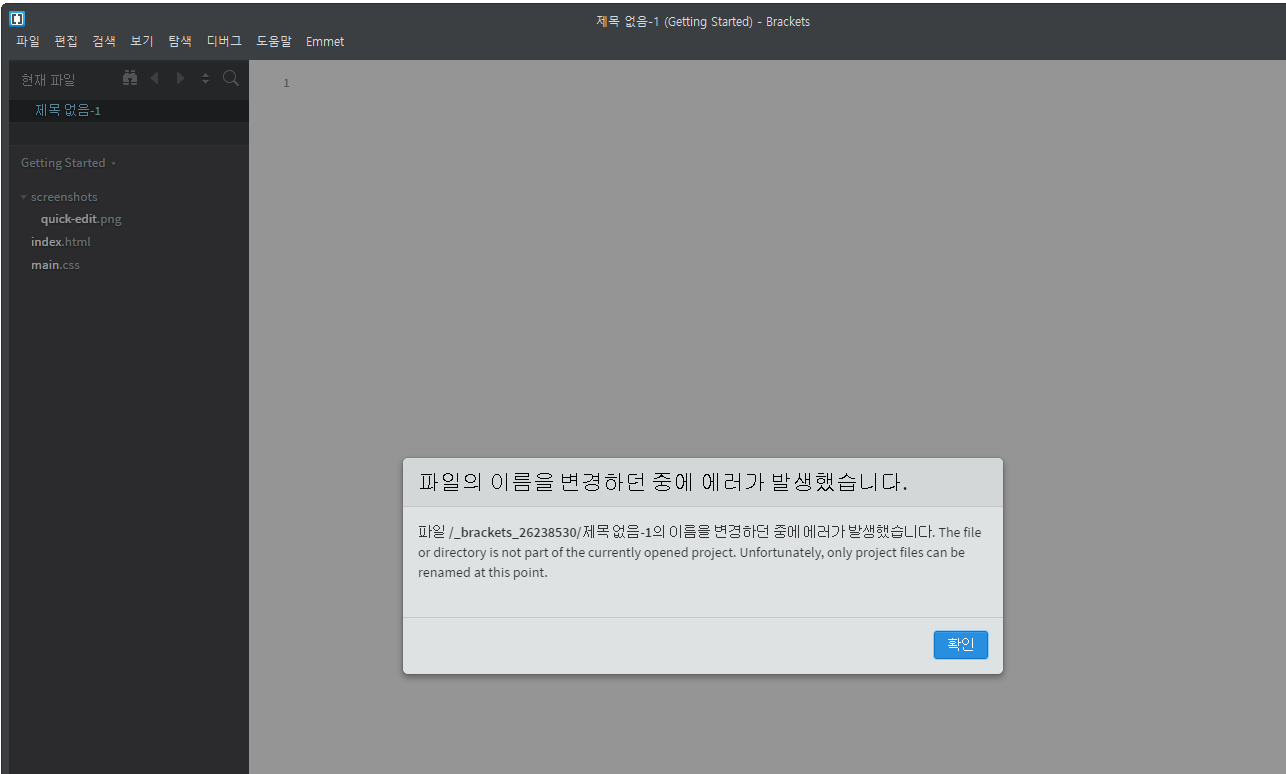Image resolution: width=1286 pixels, height=774 pixels.
Task: Expand the 파일 menu
Action: [x=27, y=41]
